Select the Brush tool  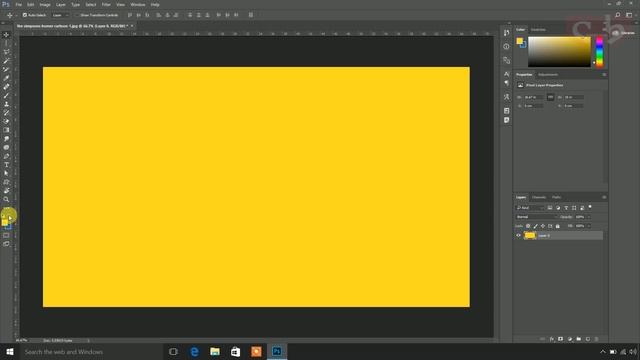(x=6, y=95)
